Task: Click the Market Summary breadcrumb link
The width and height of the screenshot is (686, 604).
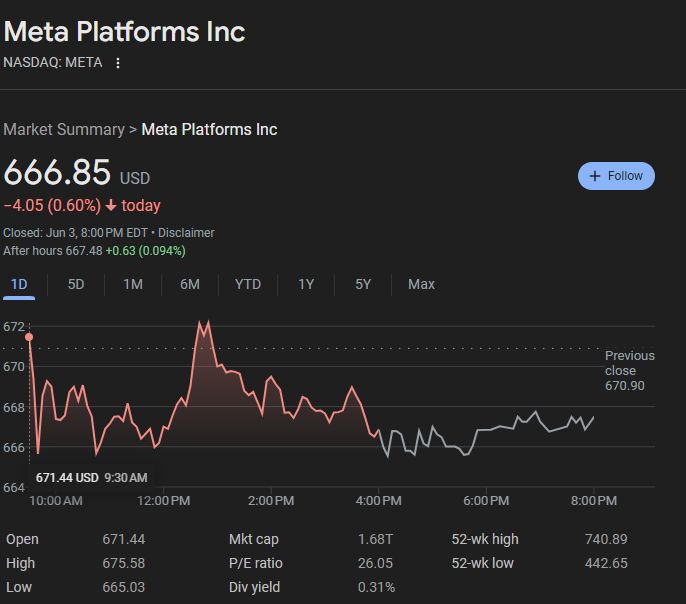Action: point(63,129)
